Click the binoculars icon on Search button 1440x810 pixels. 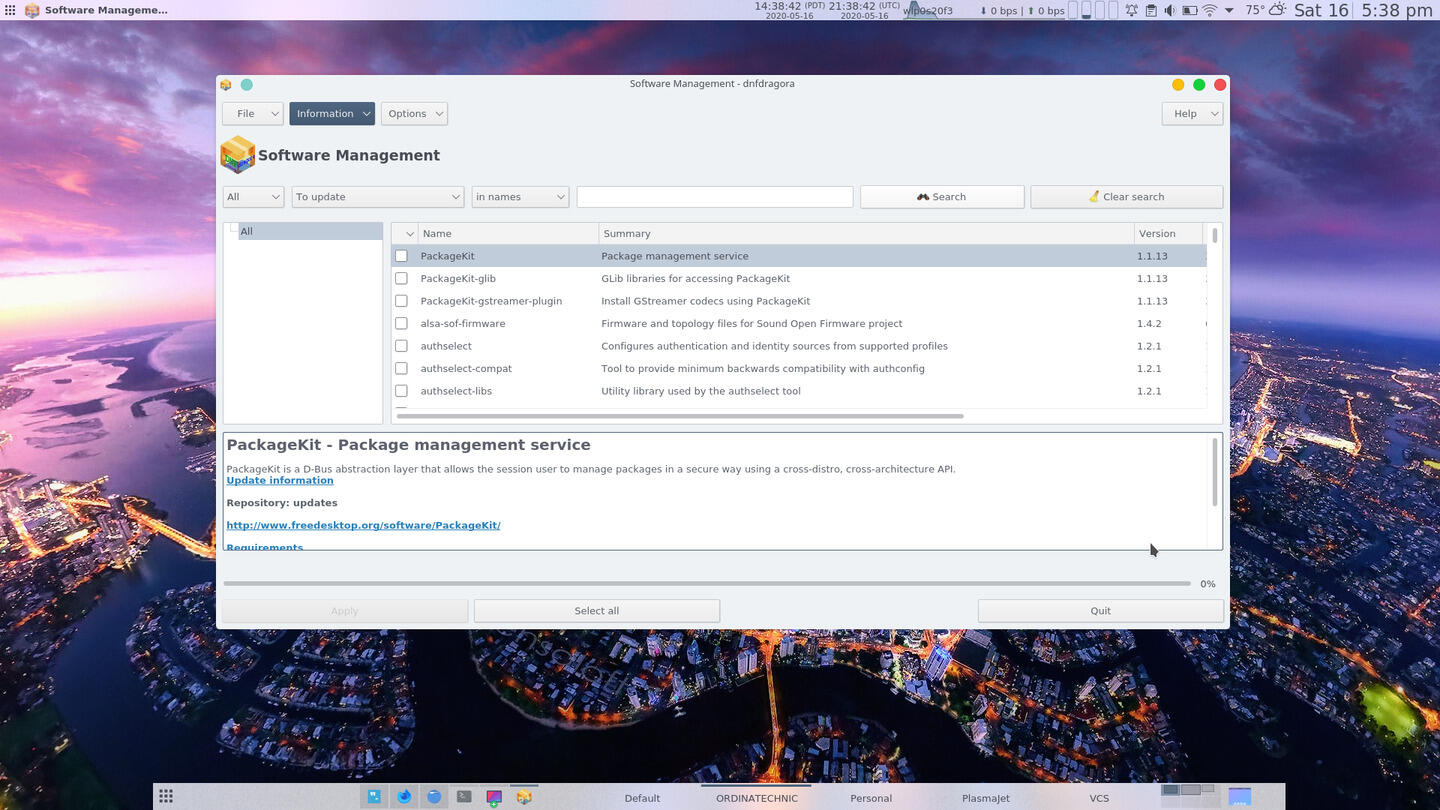point(923,197)
